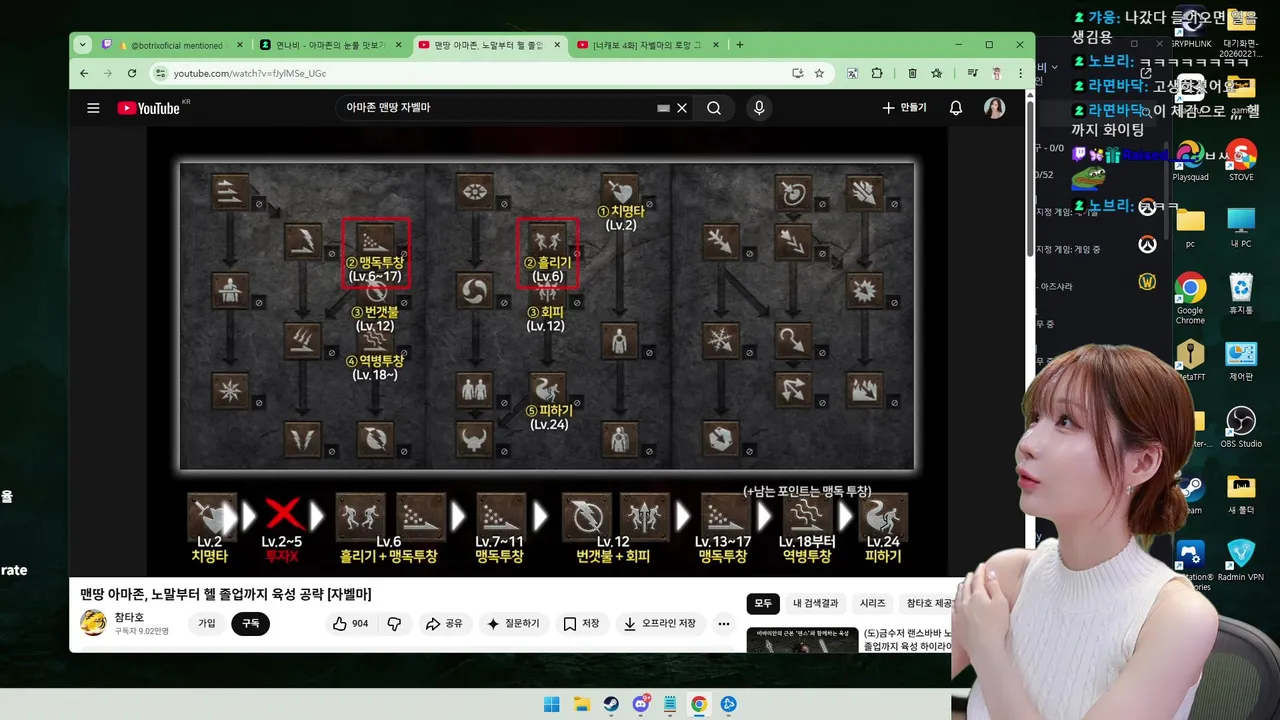Open OBS Studio desktop shortcut
Image resolution: width=1280 pixels, height=720 pixels.
(x=1241, y=427)
